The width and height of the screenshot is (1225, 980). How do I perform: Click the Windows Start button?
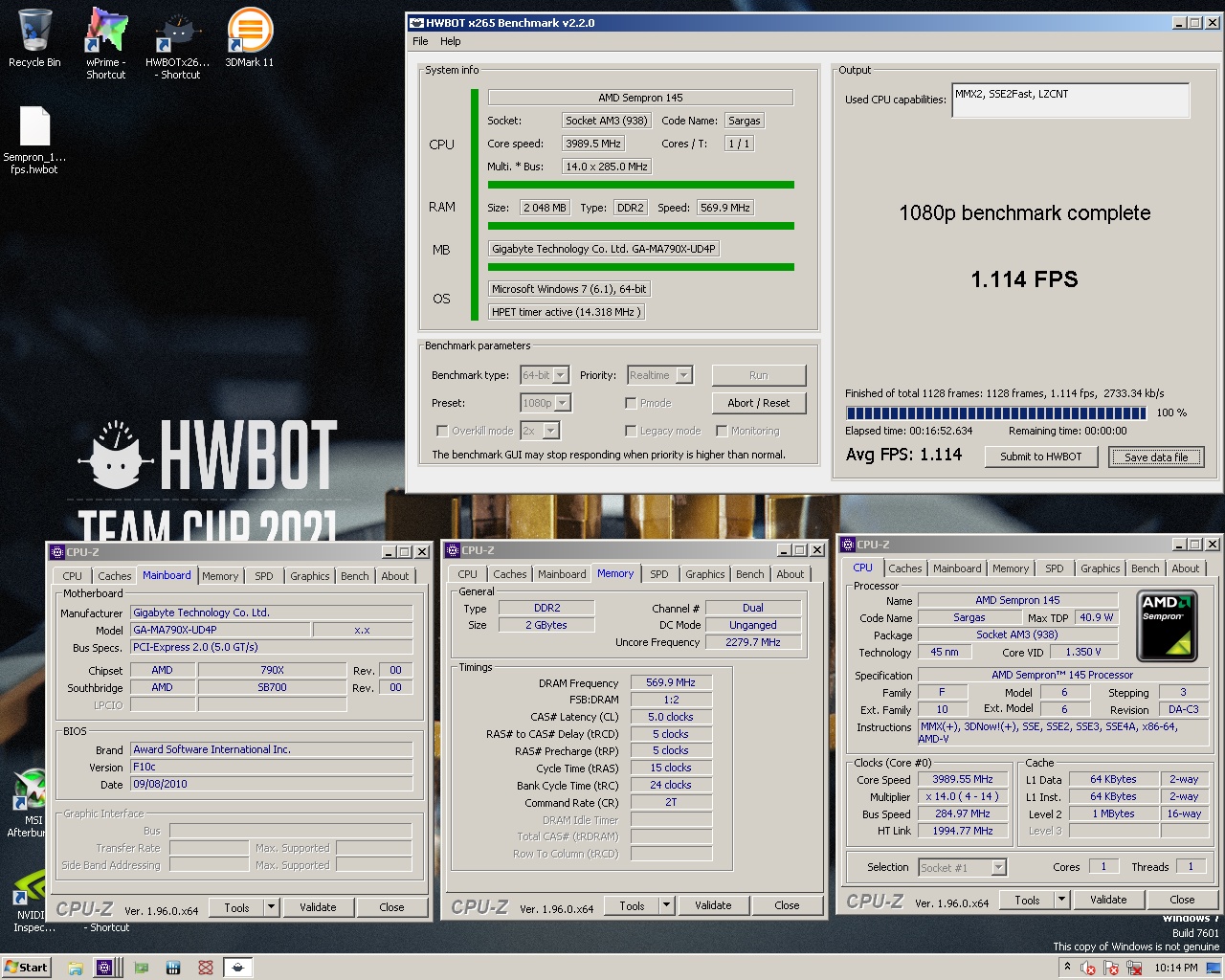[x=26, y=967]
